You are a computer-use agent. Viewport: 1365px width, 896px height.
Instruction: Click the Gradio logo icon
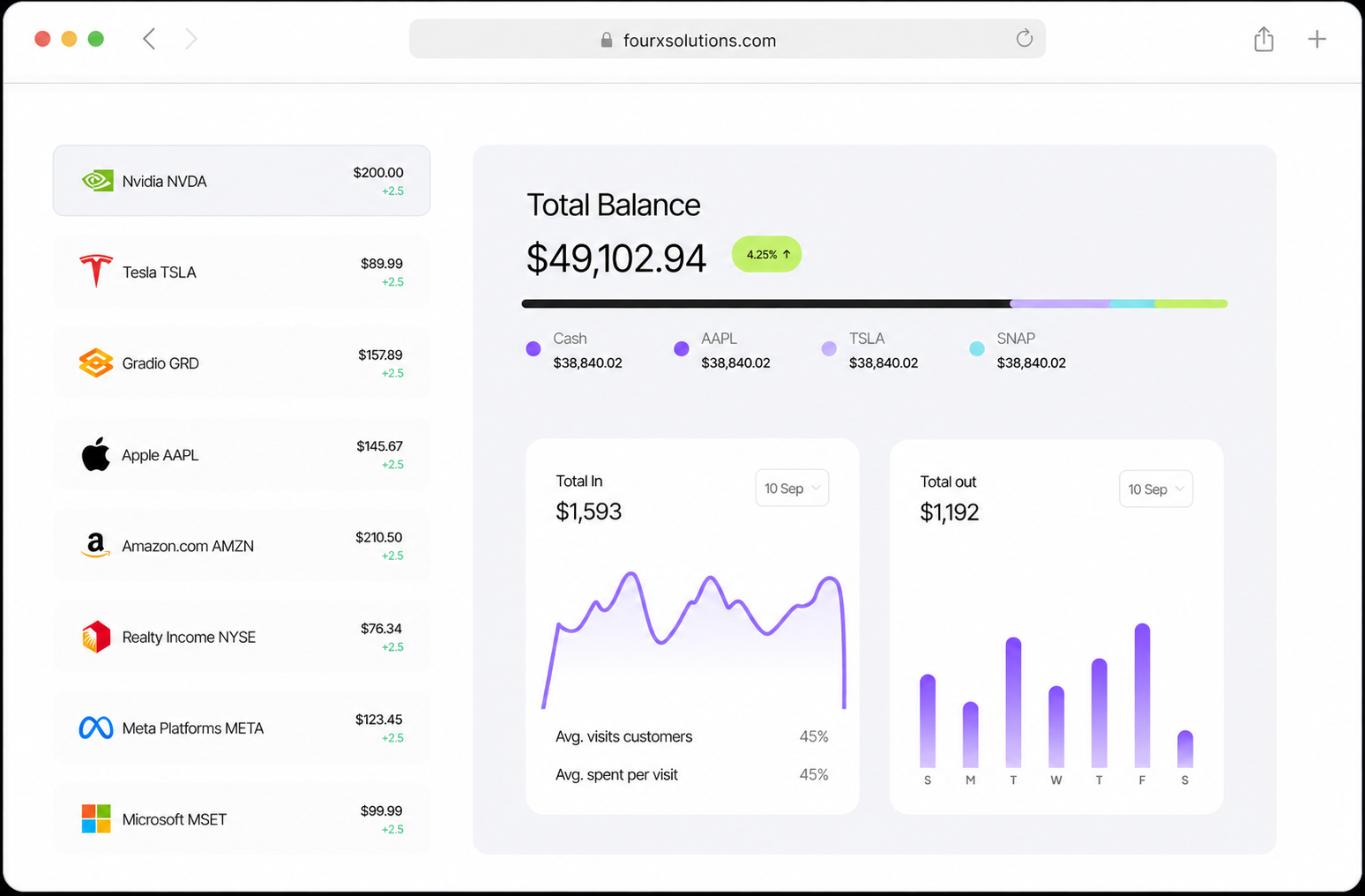click(96, 362)
